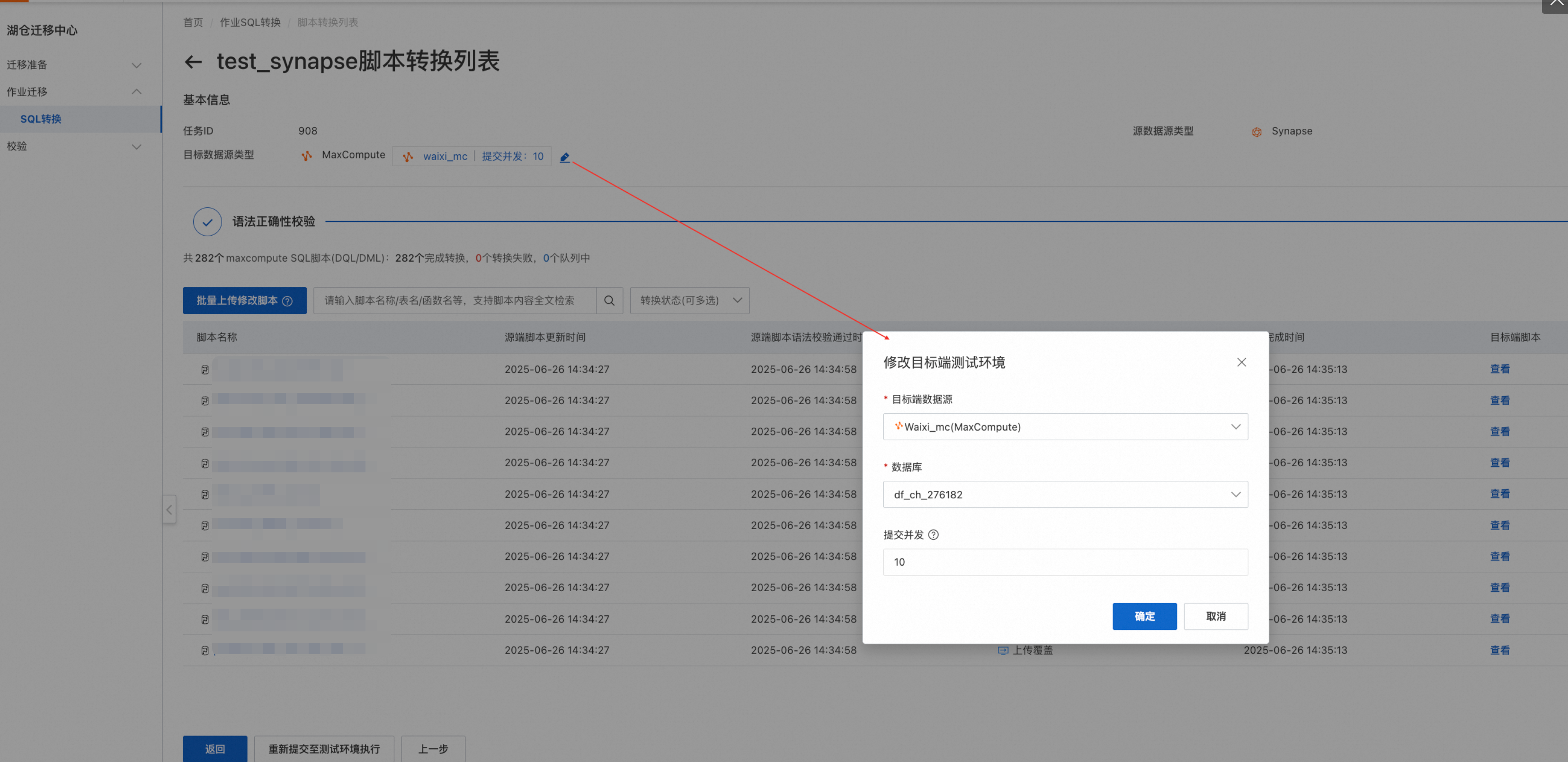1568x762 pixels.
Task: Open the 数据库 df_ch_276182 dropdown
Action: 1065,494
